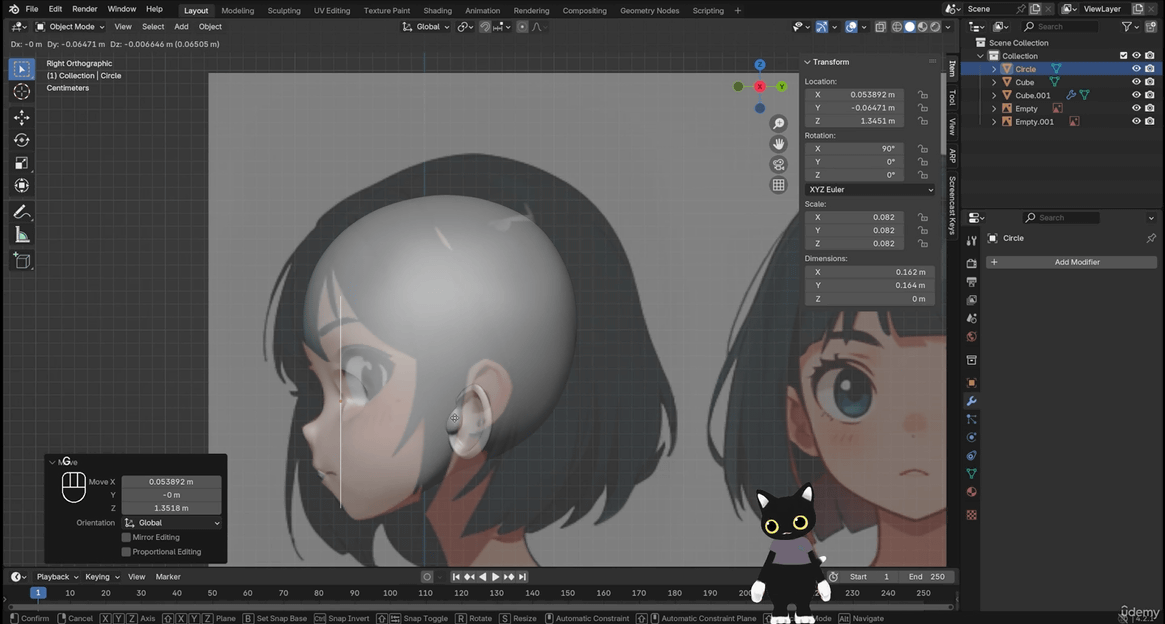This screenshot has height=624, width=1165.
Task: Click the Add Modifier button
Action: [x=1072, y=262]
